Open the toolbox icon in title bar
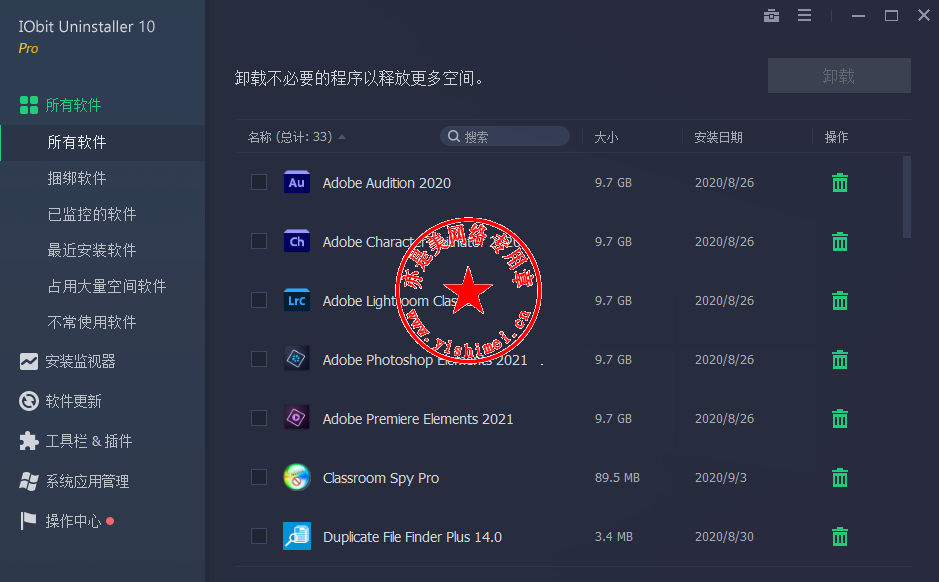This screenshot has width=939, height=582. click(x=771, y=16)
